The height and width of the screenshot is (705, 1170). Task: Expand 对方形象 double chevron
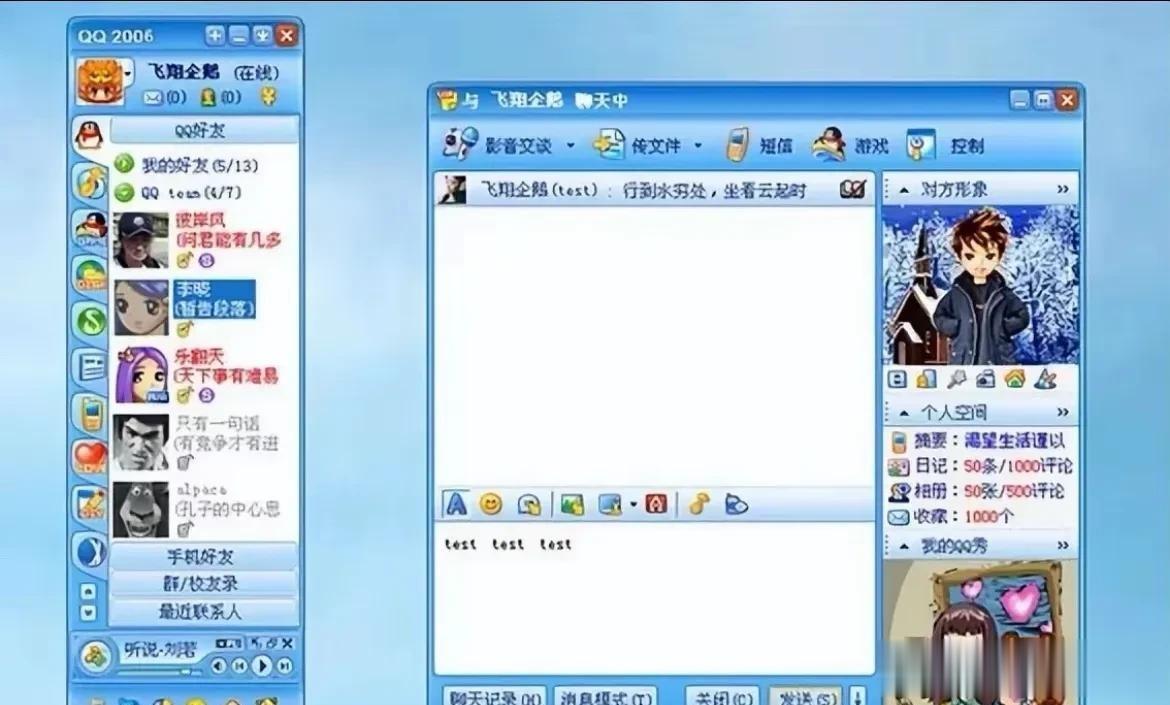(x=1063, y=189)
